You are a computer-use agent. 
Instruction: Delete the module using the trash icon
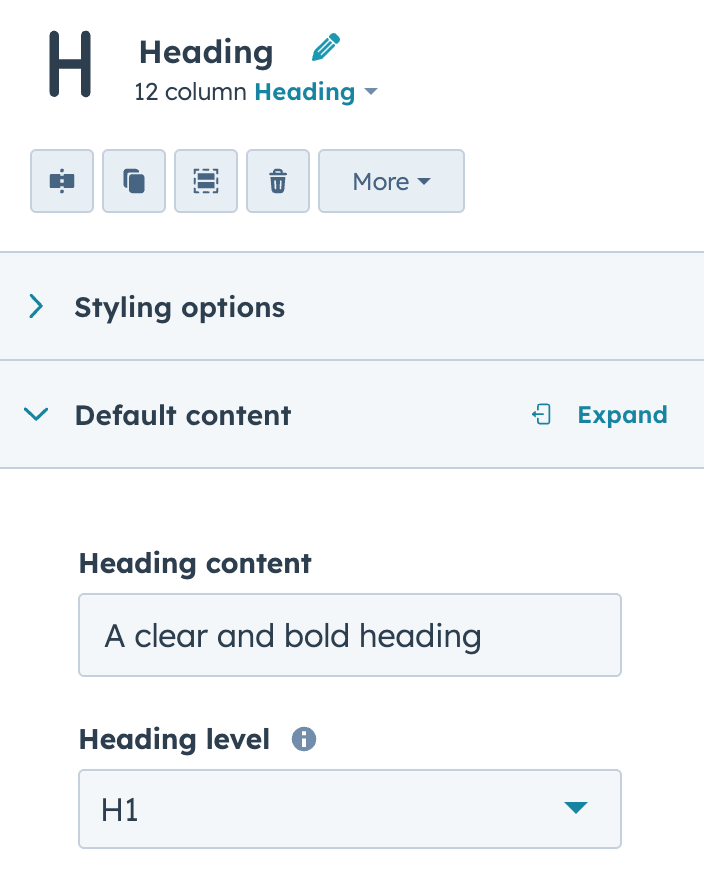pyautogui.click(x=277, y=181)
